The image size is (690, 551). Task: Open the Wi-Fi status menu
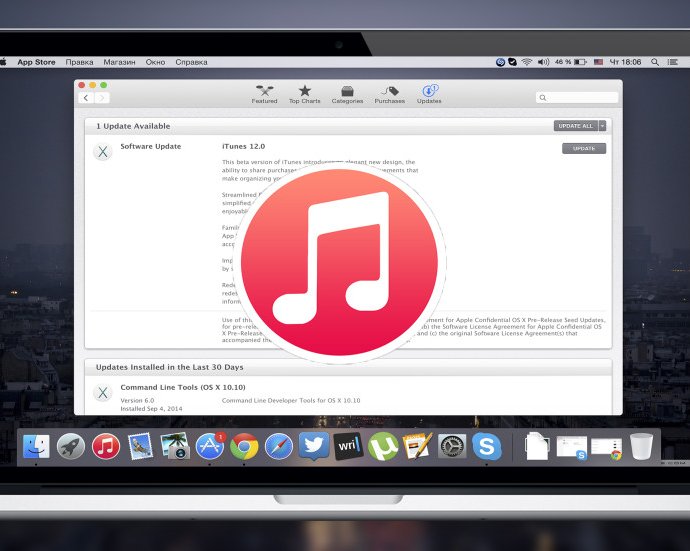pyautogui.click(x=527, y=62)
